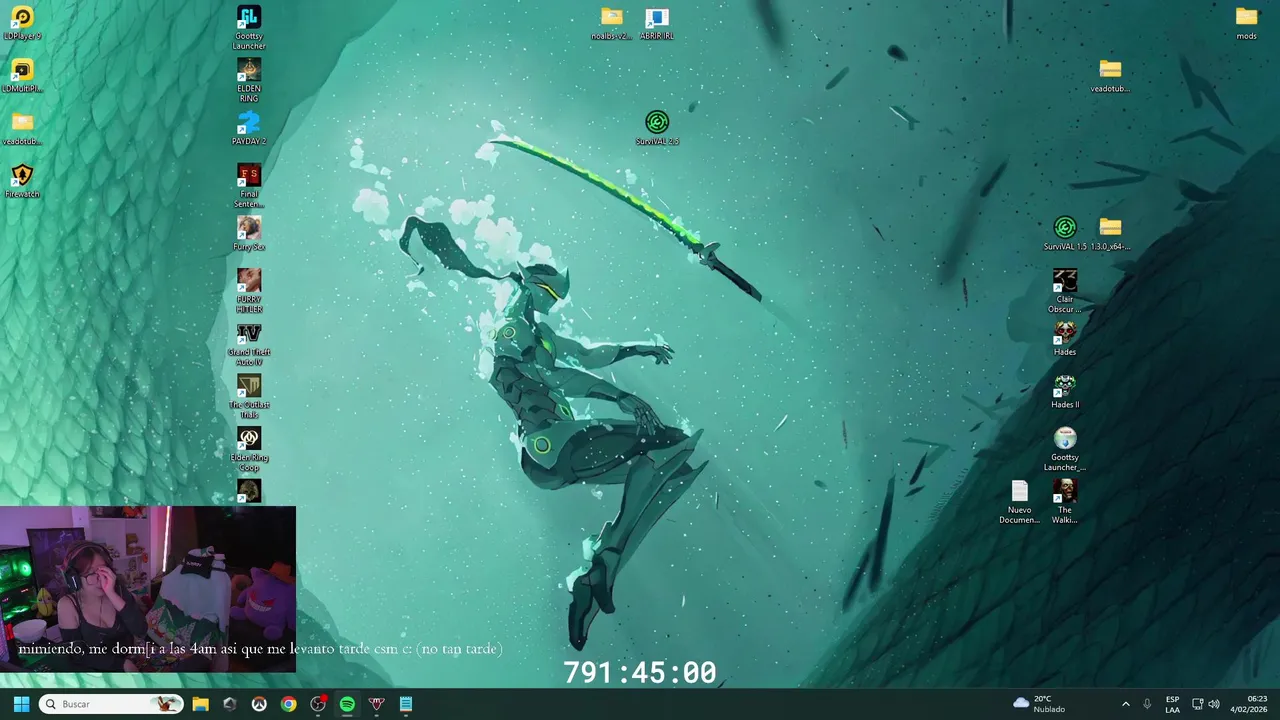This screenshot has width=1280, height=720.
Task: Launch Goottsy Launcher shortcut above ELDEN RING
Action: [x=249, y=28]
